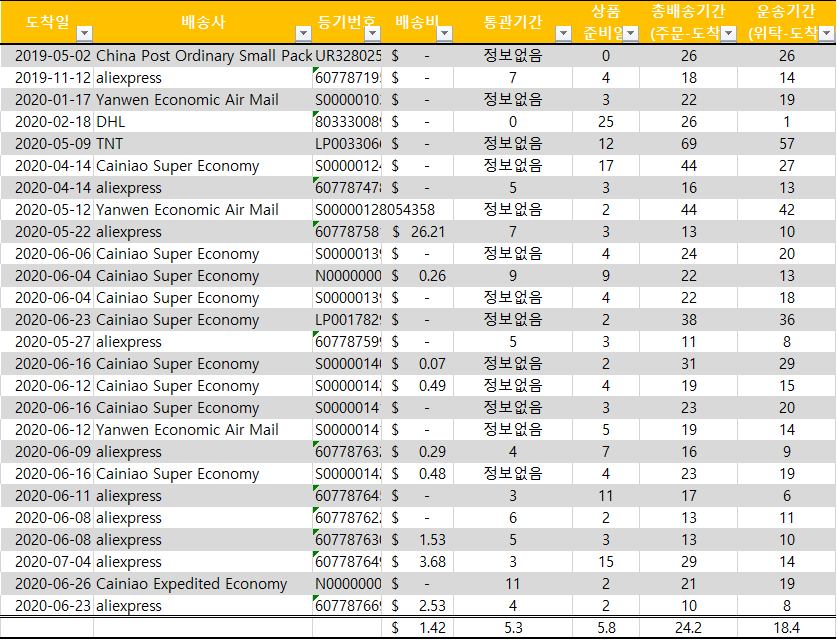Select the shipping fee cell 0.07
The width and height of the screenshot is (837, 640).
point(418,364)
